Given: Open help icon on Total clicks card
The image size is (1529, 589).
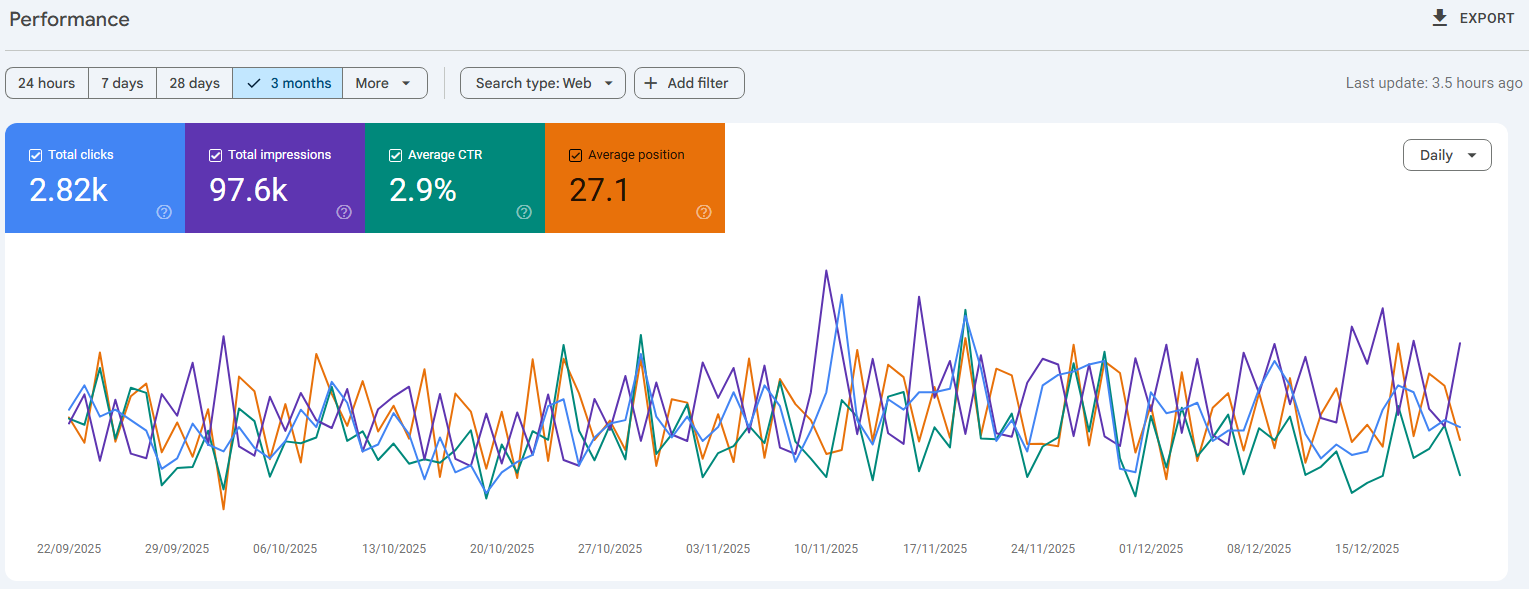Looking at the screenshot, I should (x=165, y=212).
